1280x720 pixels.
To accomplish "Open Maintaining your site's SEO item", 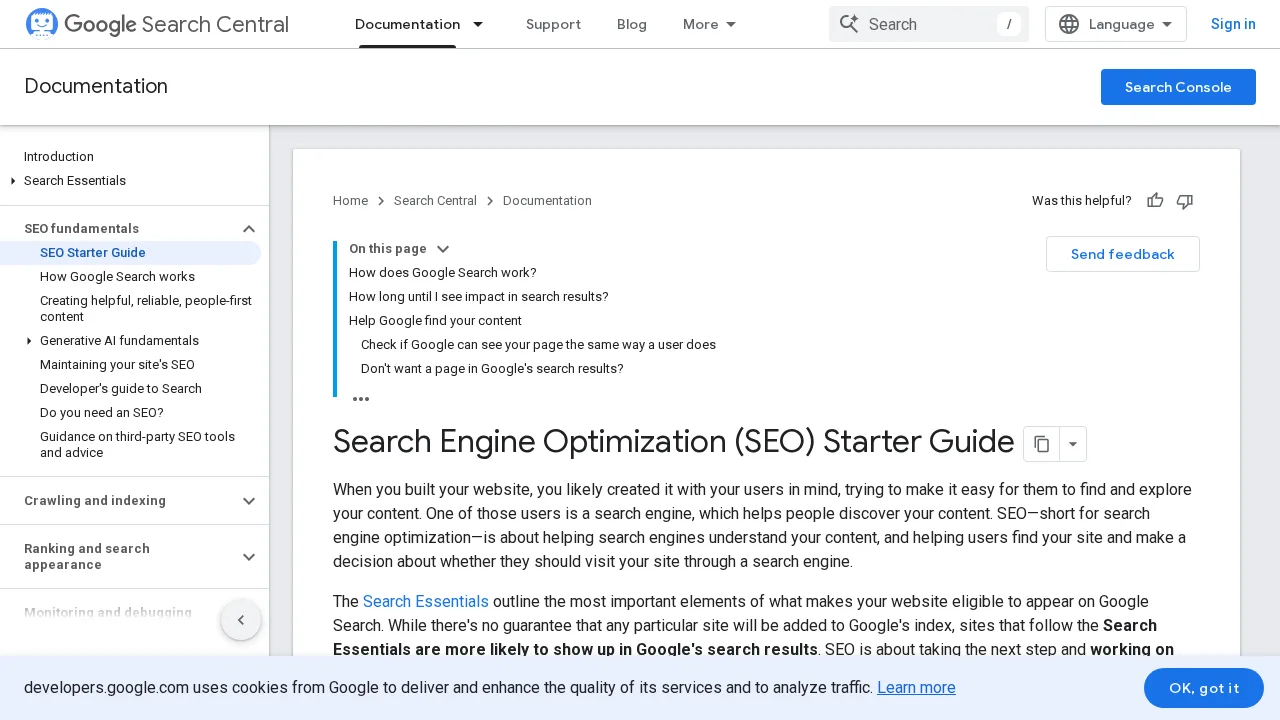I will (x=117, y=365).
